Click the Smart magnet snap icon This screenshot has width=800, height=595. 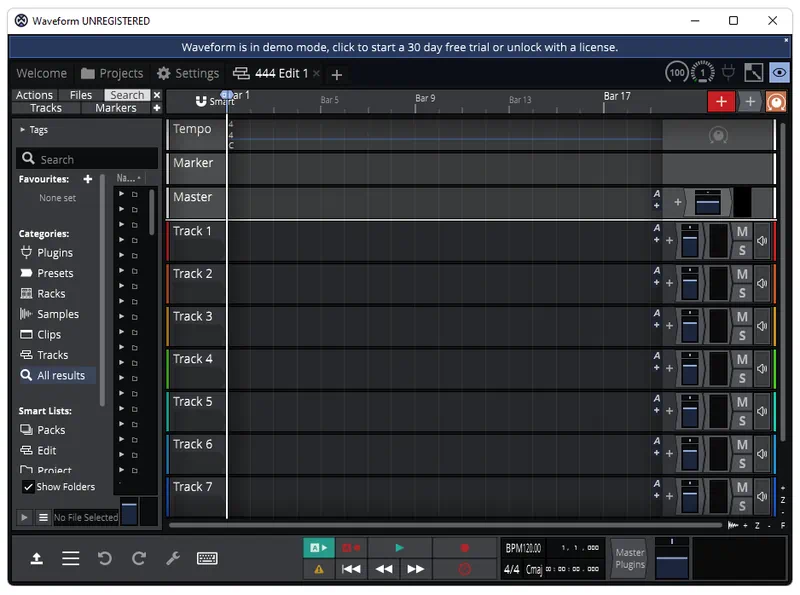(x=201, y=101)
